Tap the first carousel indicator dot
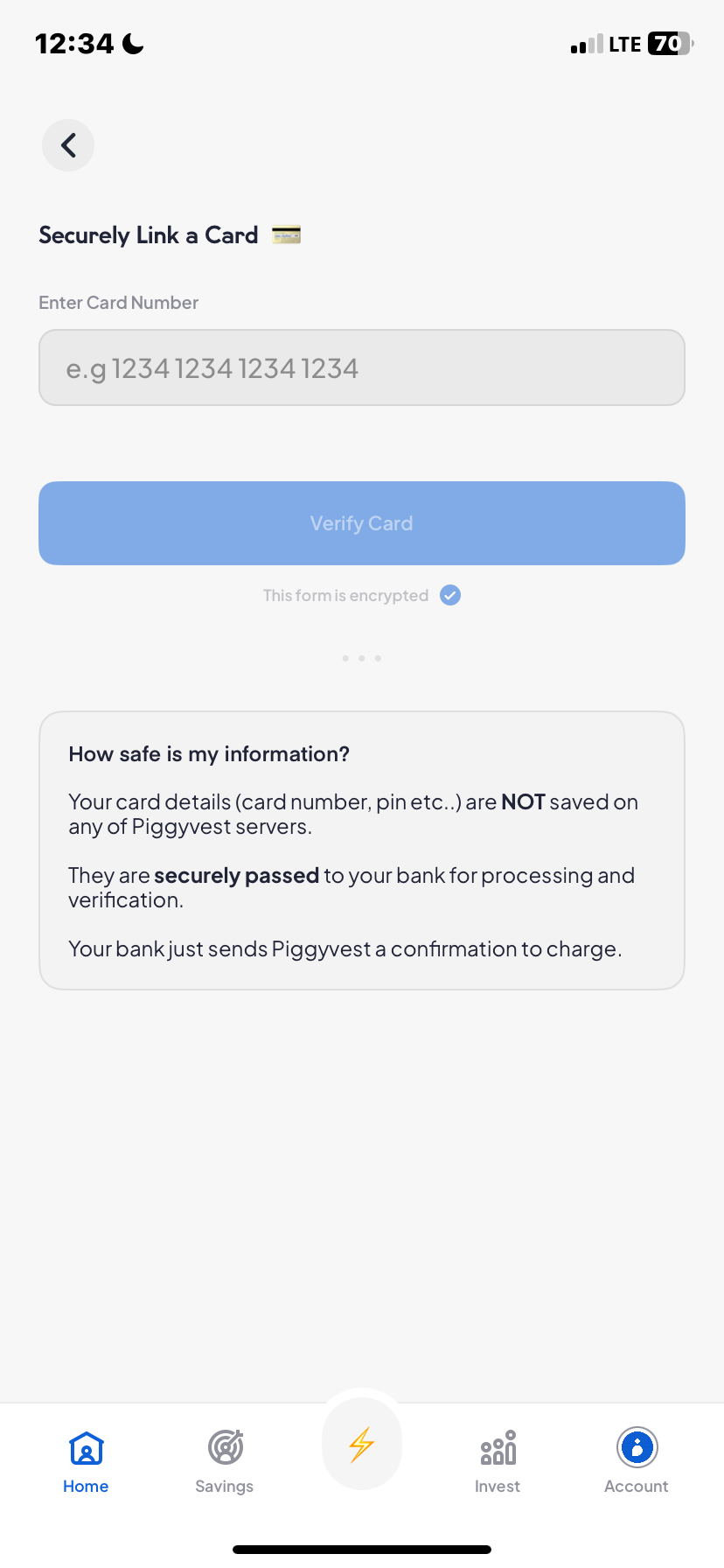Image resolution: width=724 pixels, height=1568 pixels. coord(345,658)
